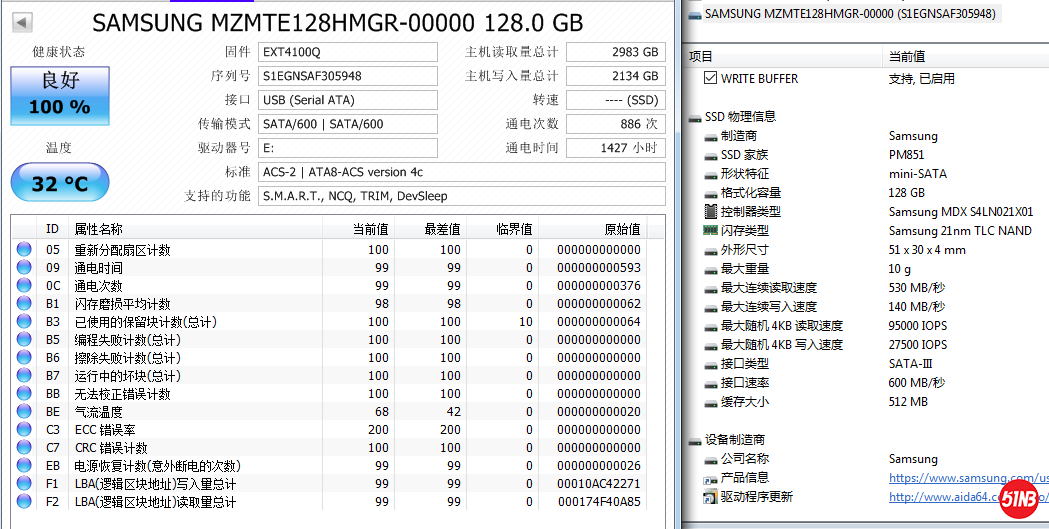This screenshot has width=1049, height=529.
Task: Click the firmware field showing EXT4100Q
Action: click(347, 52)
